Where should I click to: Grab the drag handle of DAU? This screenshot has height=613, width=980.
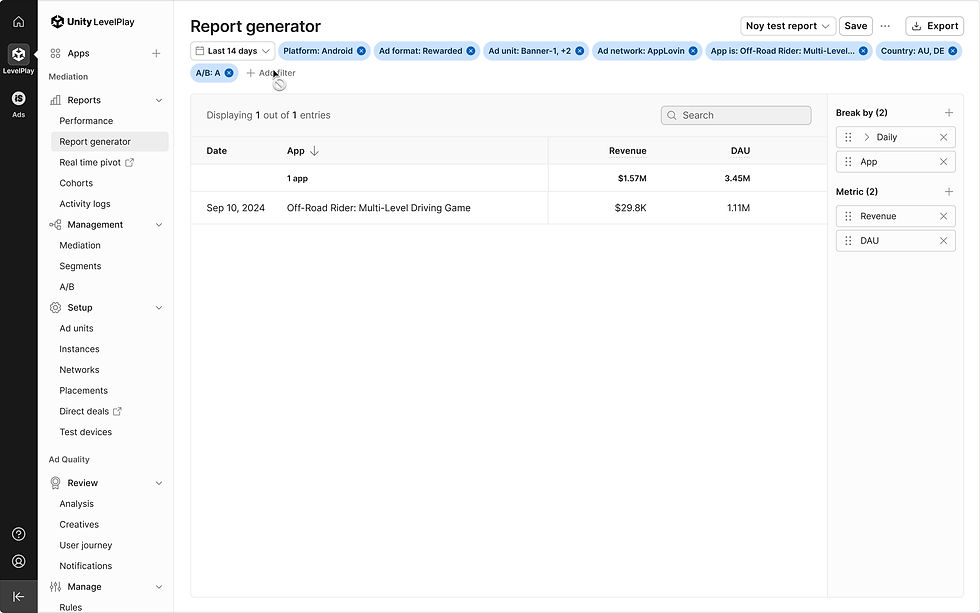click(x=848, y=241)
